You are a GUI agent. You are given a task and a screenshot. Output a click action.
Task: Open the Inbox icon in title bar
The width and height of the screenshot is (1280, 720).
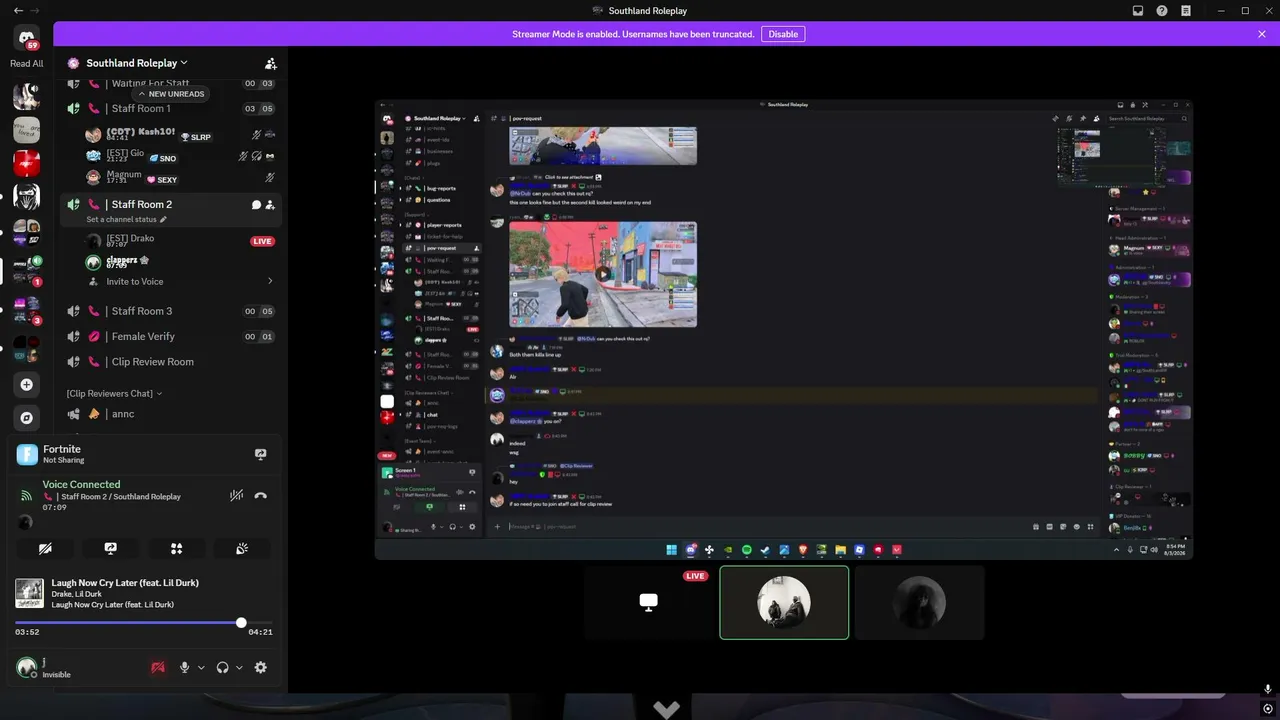[x=1138, y=11]
